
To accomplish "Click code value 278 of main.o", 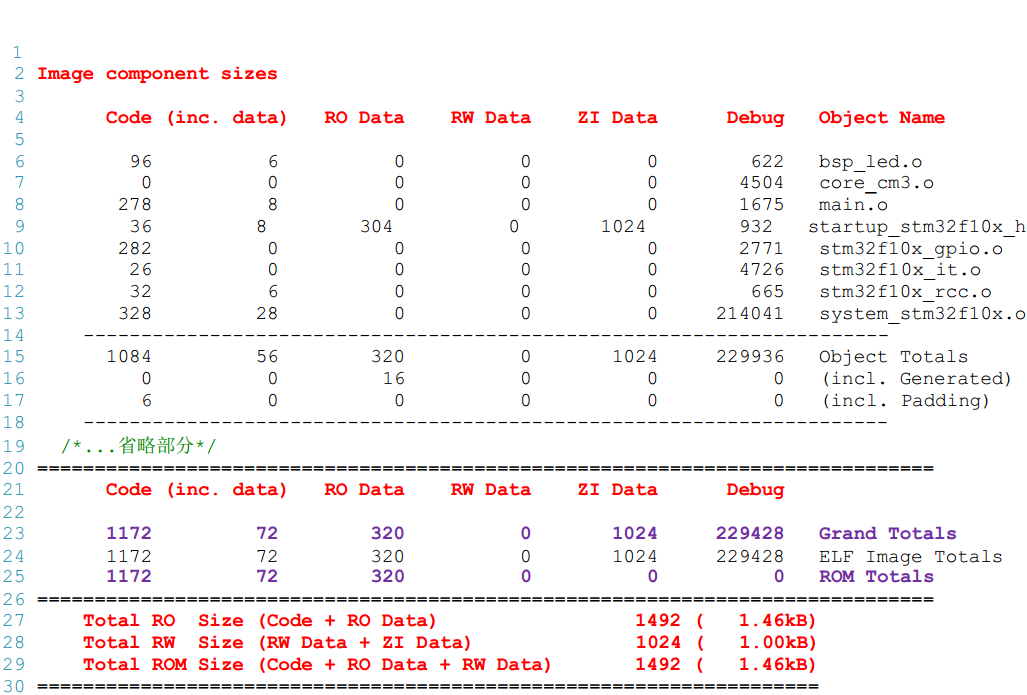I will (x=135, y=205).
